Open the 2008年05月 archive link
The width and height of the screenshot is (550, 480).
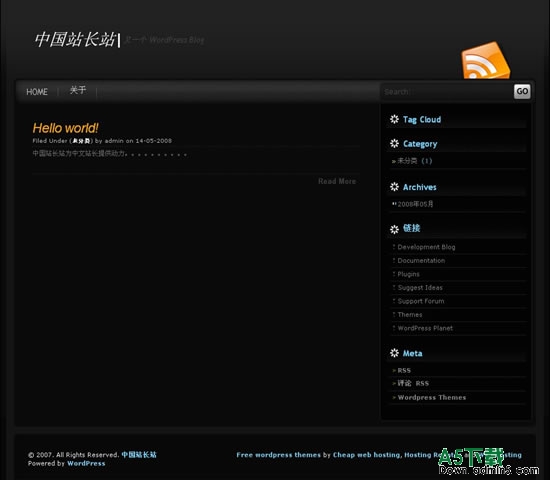[x=415, y=204]
